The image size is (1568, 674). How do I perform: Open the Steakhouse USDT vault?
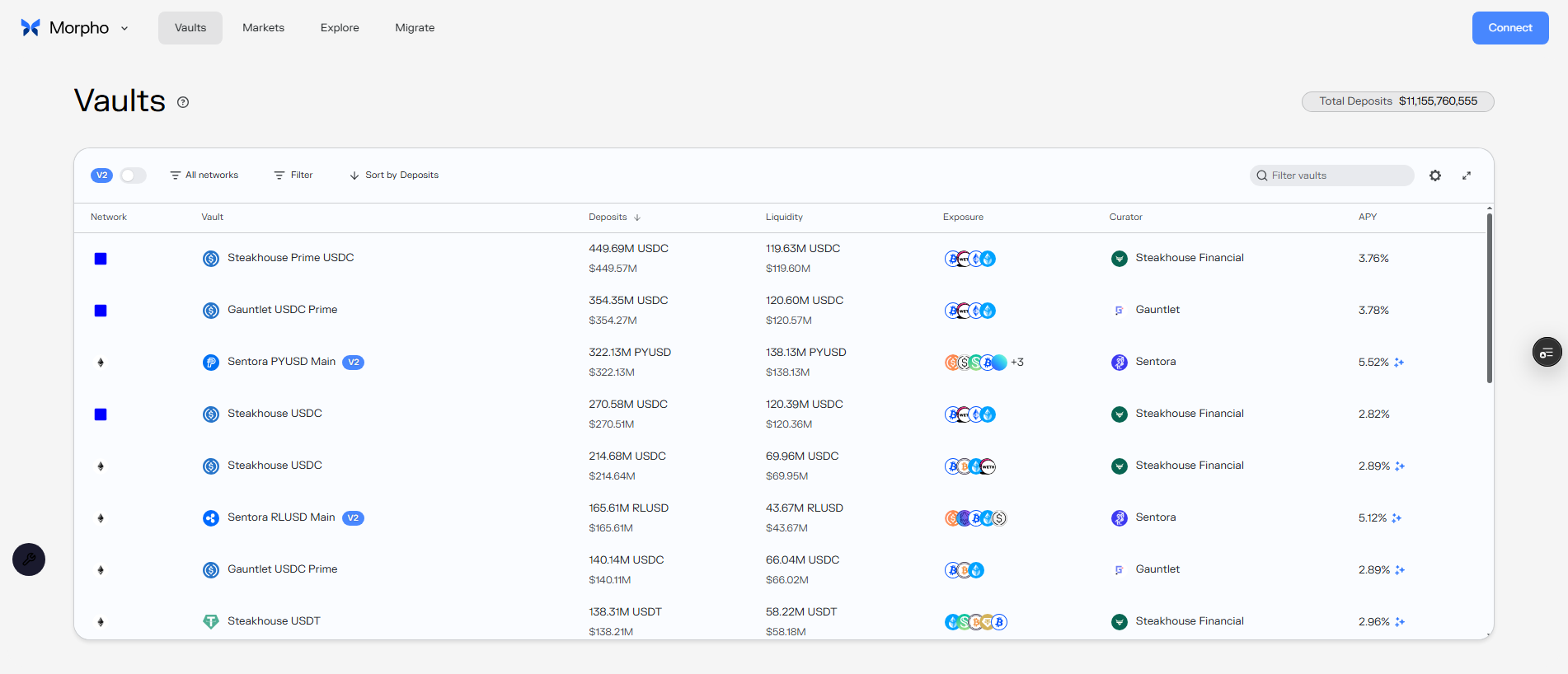coord(274,621)
